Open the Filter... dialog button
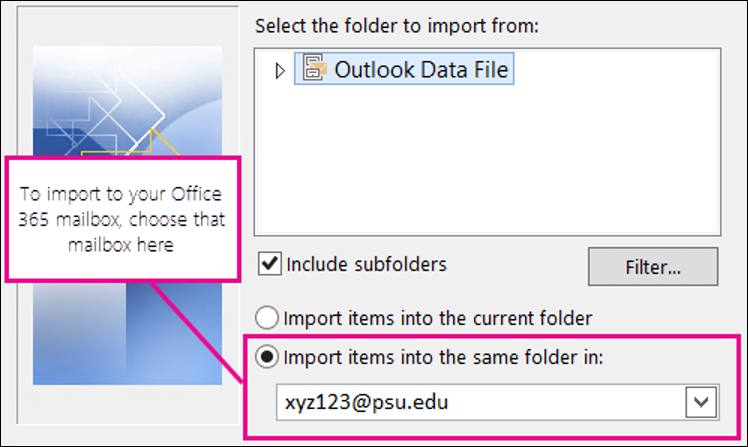 point(653,267)
